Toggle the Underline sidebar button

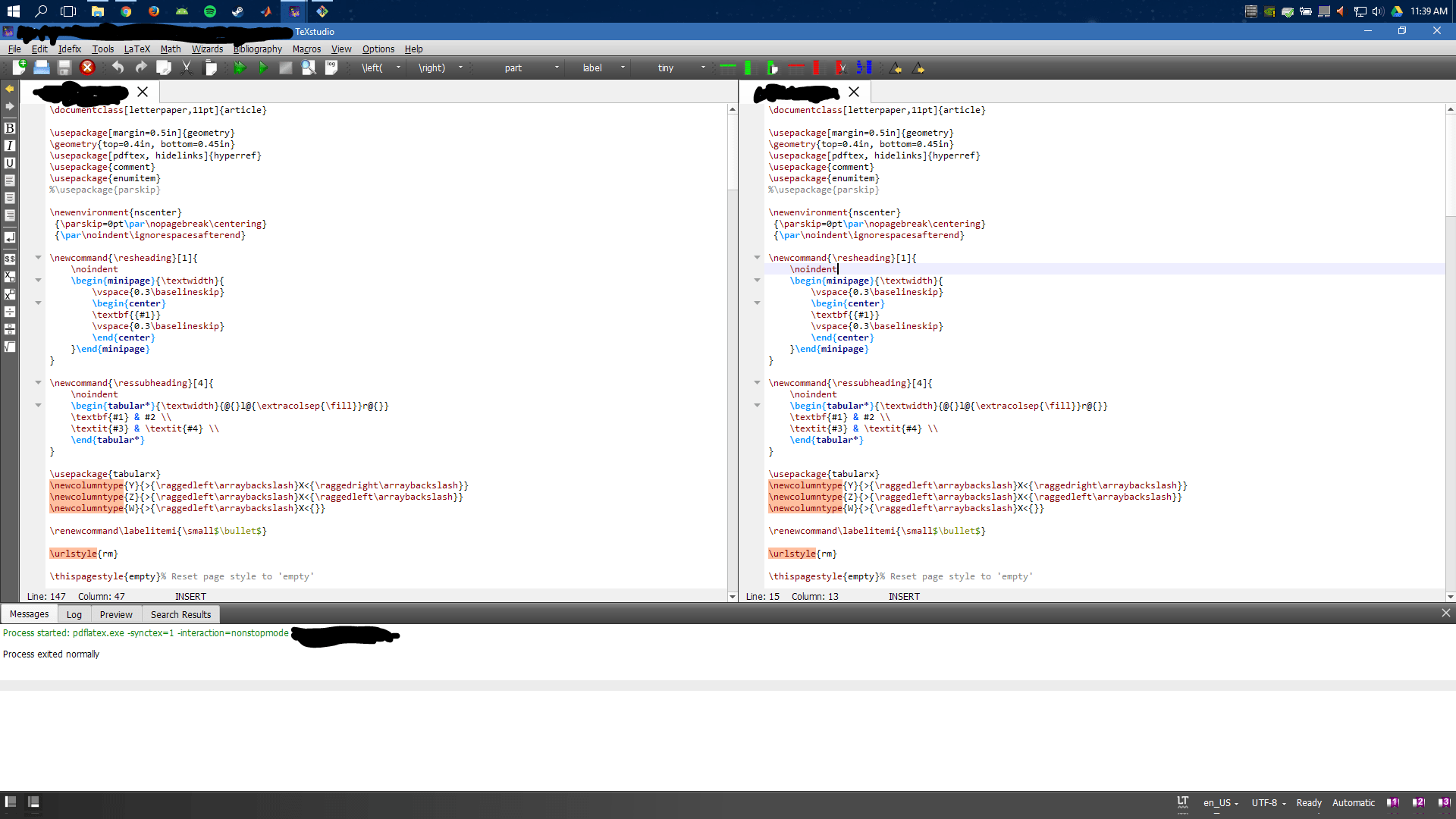[x=10, y=163]
